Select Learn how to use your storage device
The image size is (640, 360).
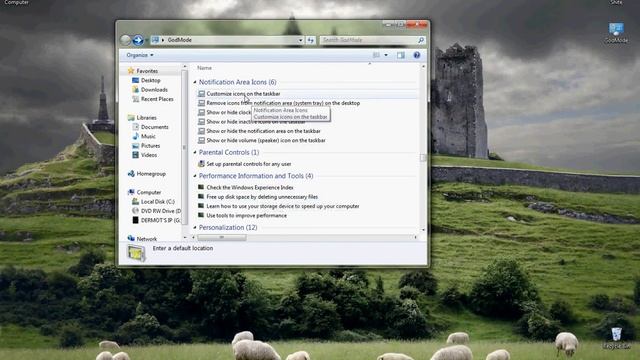pos(283,207)
